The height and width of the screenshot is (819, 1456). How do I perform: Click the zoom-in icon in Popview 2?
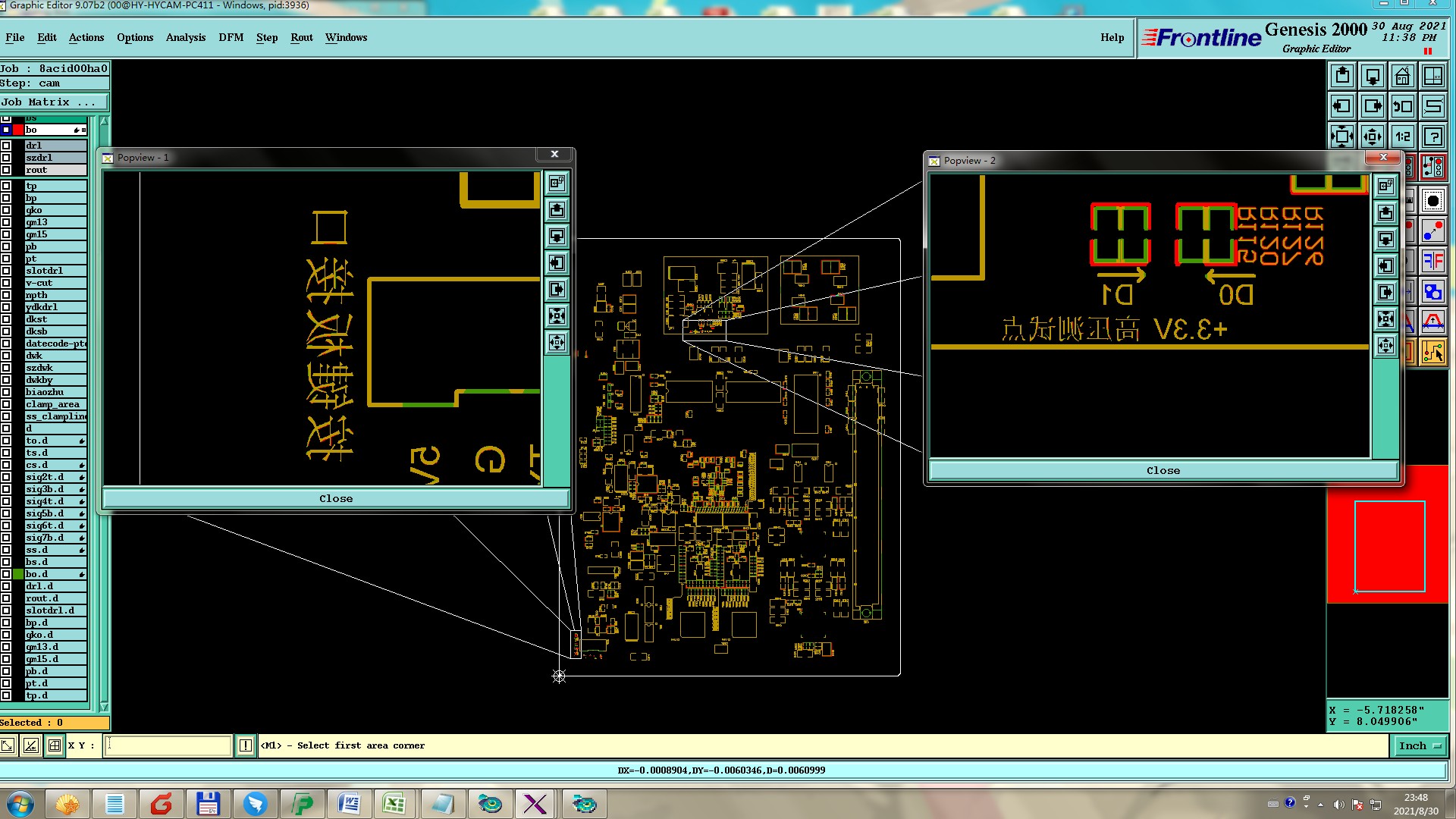click(x=1385, y=319)
